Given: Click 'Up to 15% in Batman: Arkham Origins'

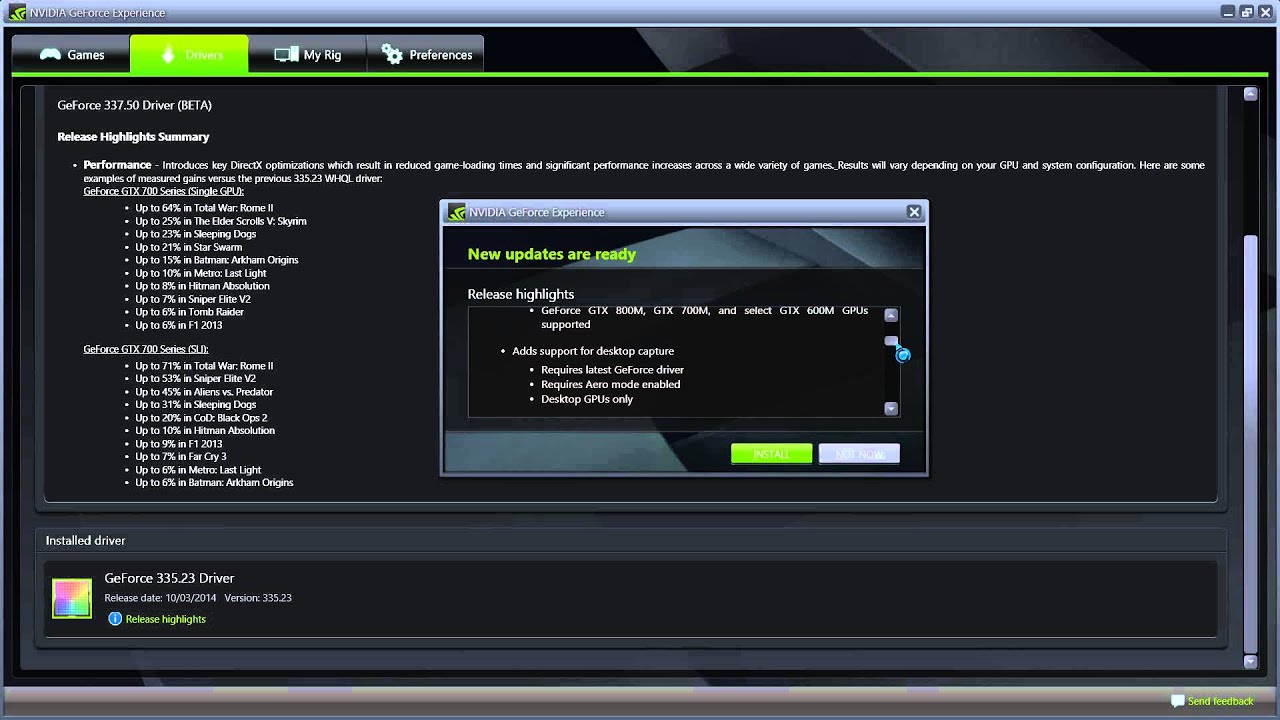Looking at the screenshot, I should tap(217, 260).
